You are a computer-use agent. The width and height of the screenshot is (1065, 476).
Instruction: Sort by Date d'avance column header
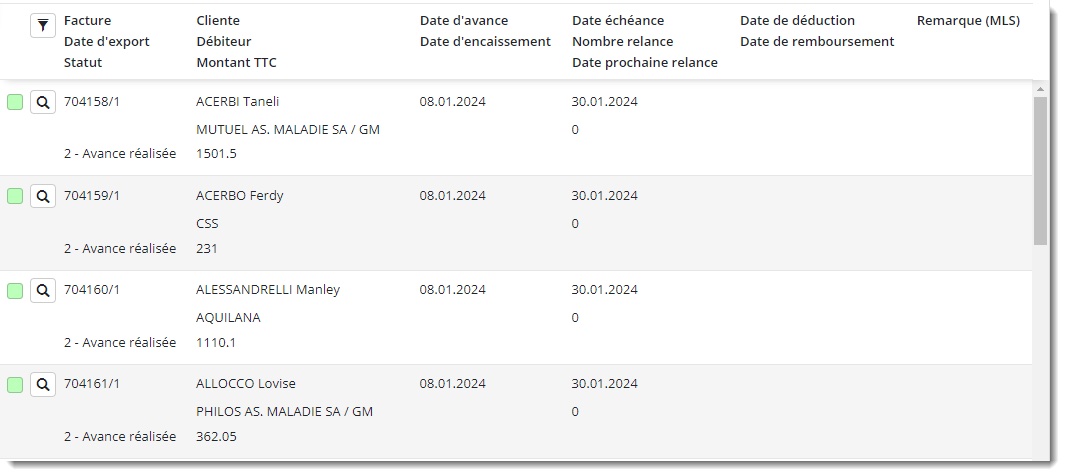pos(463,20)
